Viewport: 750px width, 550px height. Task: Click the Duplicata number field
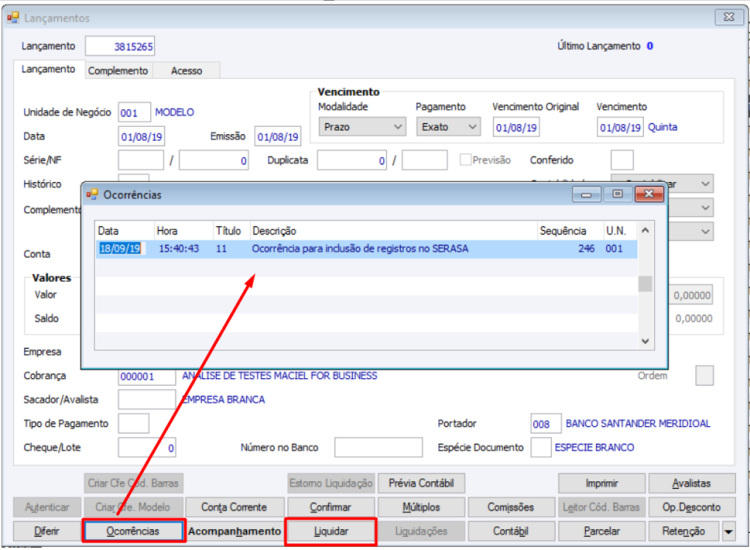(352, 160)
